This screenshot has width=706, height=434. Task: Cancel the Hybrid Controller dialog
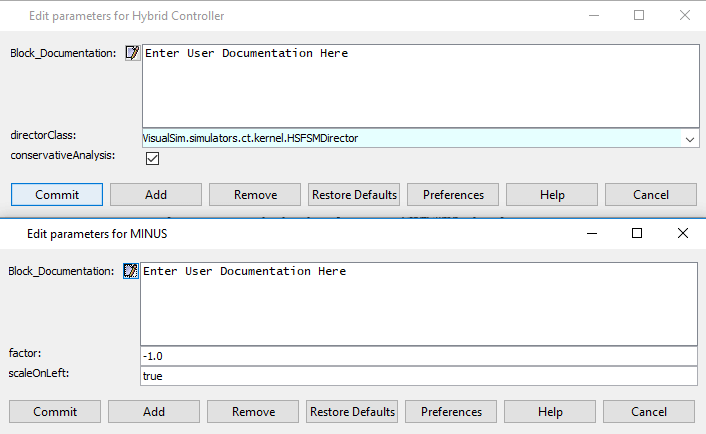[x=651, y=195]
